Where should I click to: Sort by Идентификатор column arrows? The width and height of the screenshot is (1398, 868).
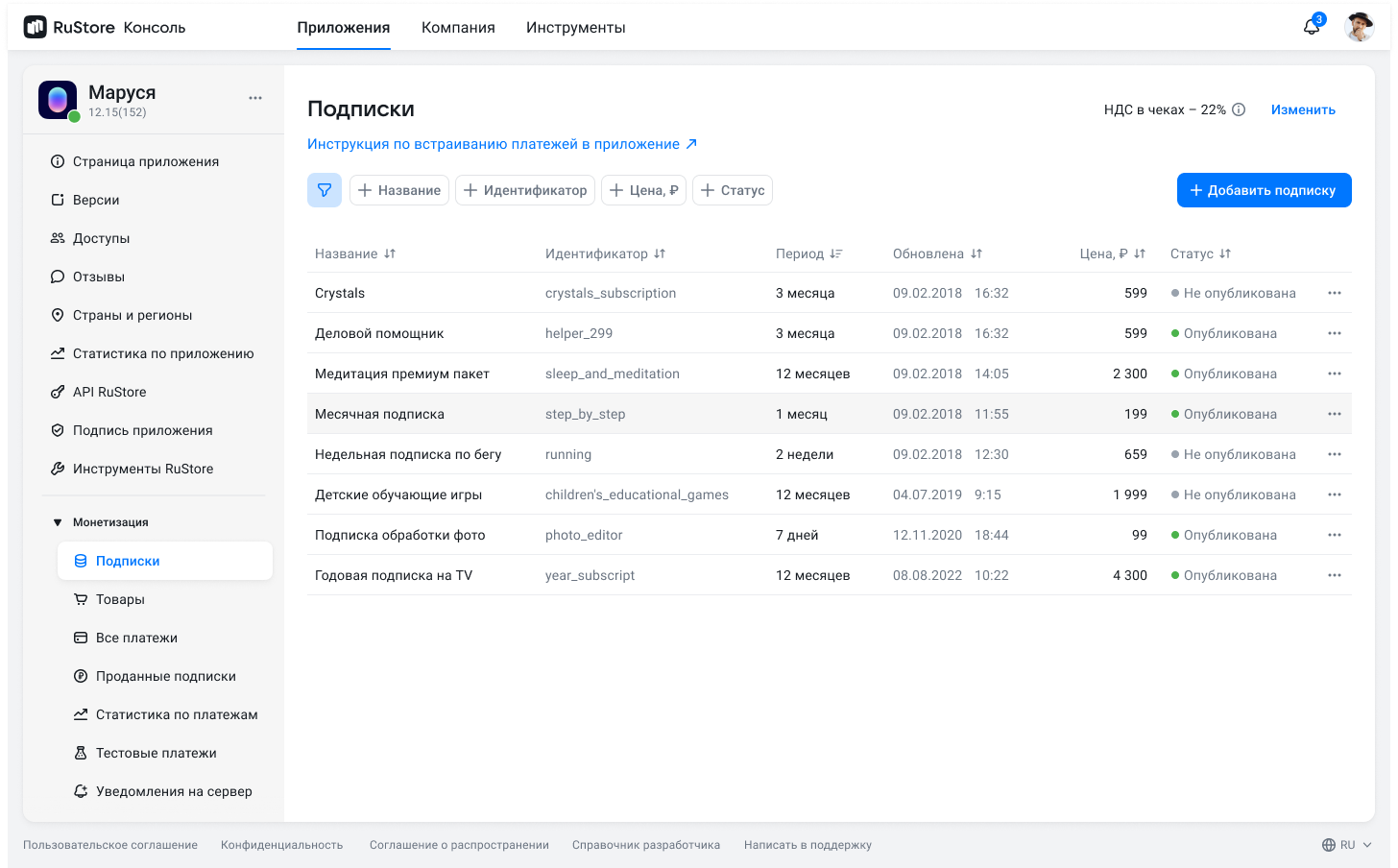660,253
